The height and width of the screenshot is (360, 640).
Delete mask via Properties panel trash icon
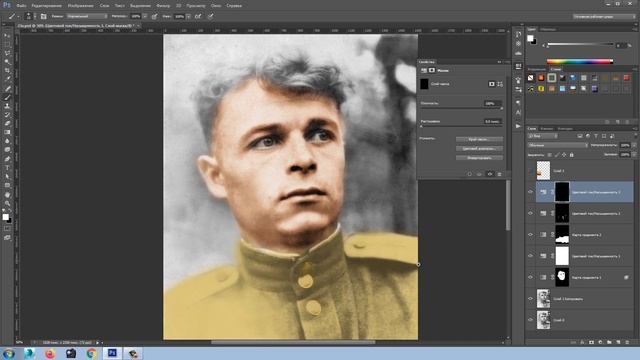coord(499,174)
